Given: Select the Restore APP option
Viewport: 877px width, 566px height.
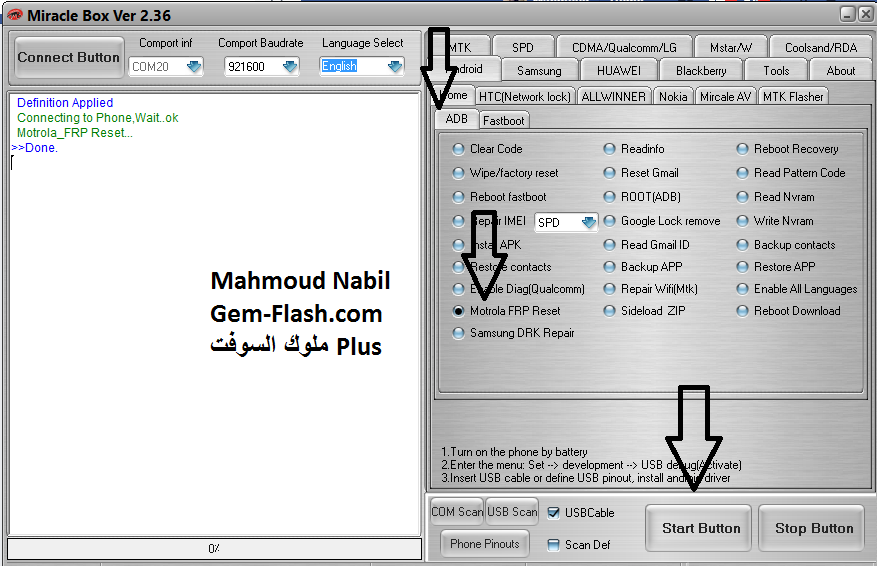Looking at the screenshot, I should 742,267.
